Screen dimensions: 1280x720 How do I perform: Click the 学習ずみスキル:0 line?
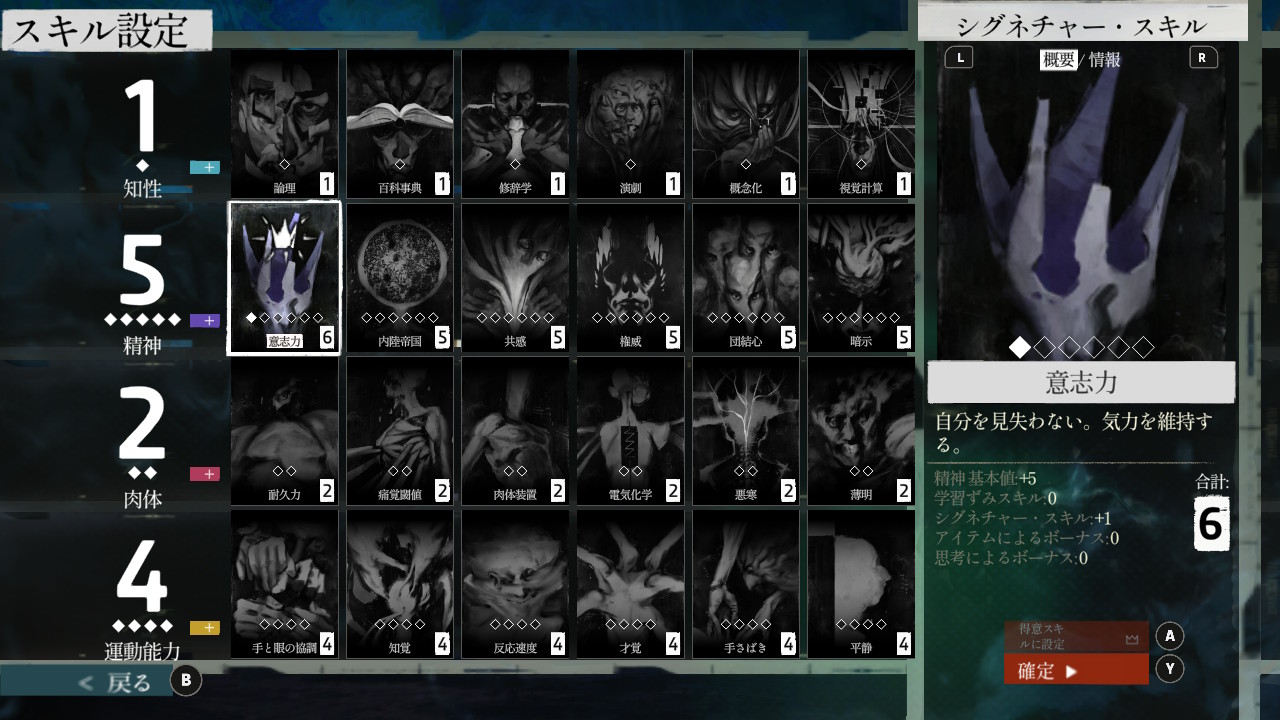tap(995, 497)
